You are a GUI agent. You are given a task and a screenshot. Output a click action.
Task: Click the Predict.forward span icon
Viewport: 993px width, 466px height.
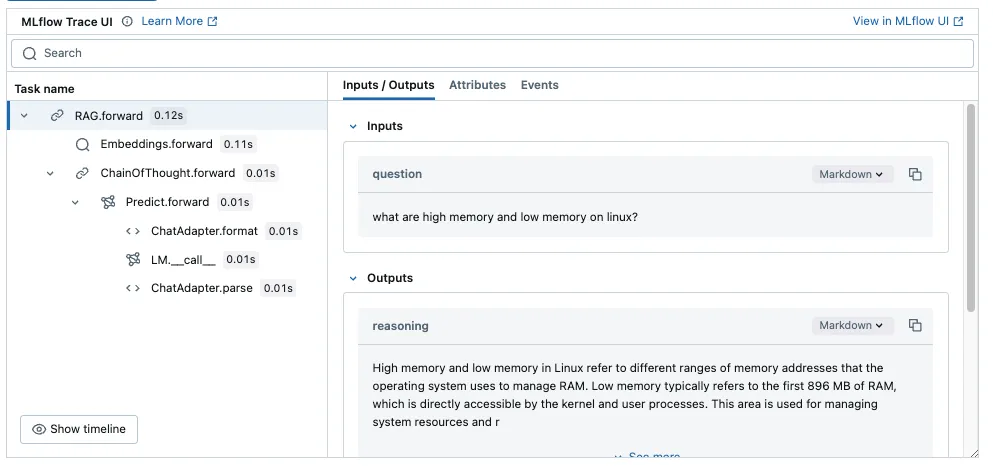pyautogui.click(x=108, y=202)
